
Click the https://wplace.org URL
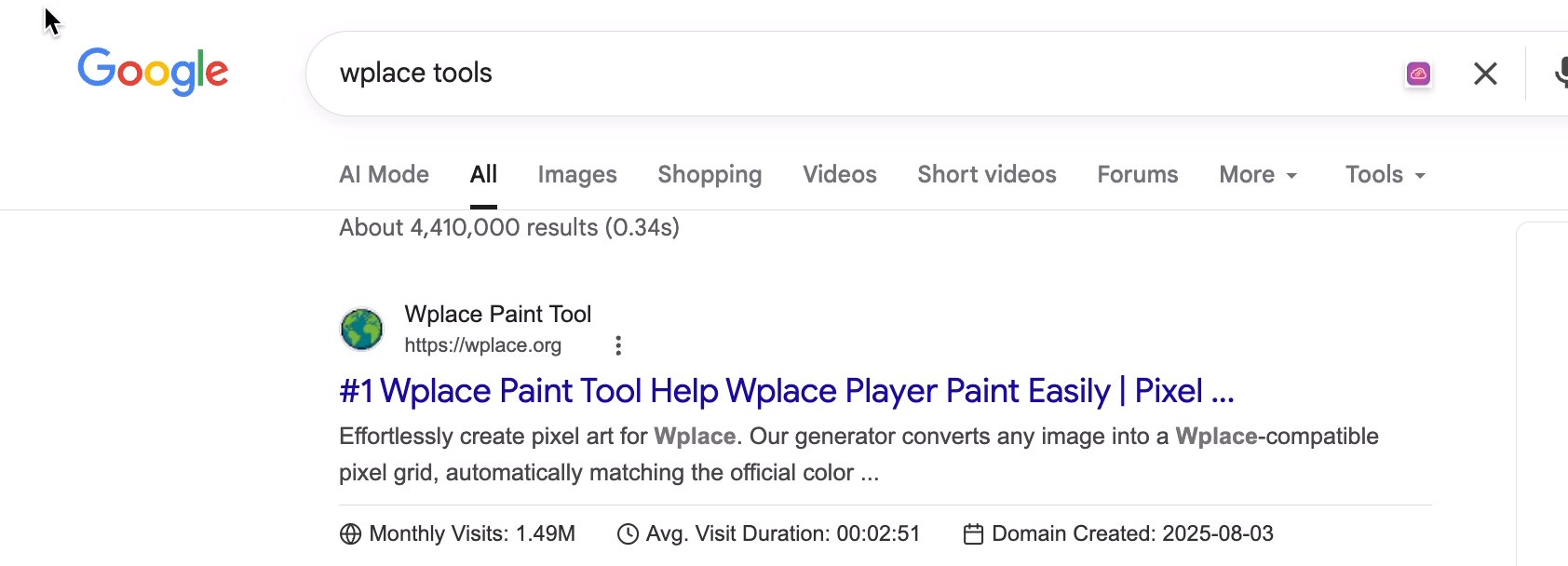pyautogui.click(x=482, y=345)
